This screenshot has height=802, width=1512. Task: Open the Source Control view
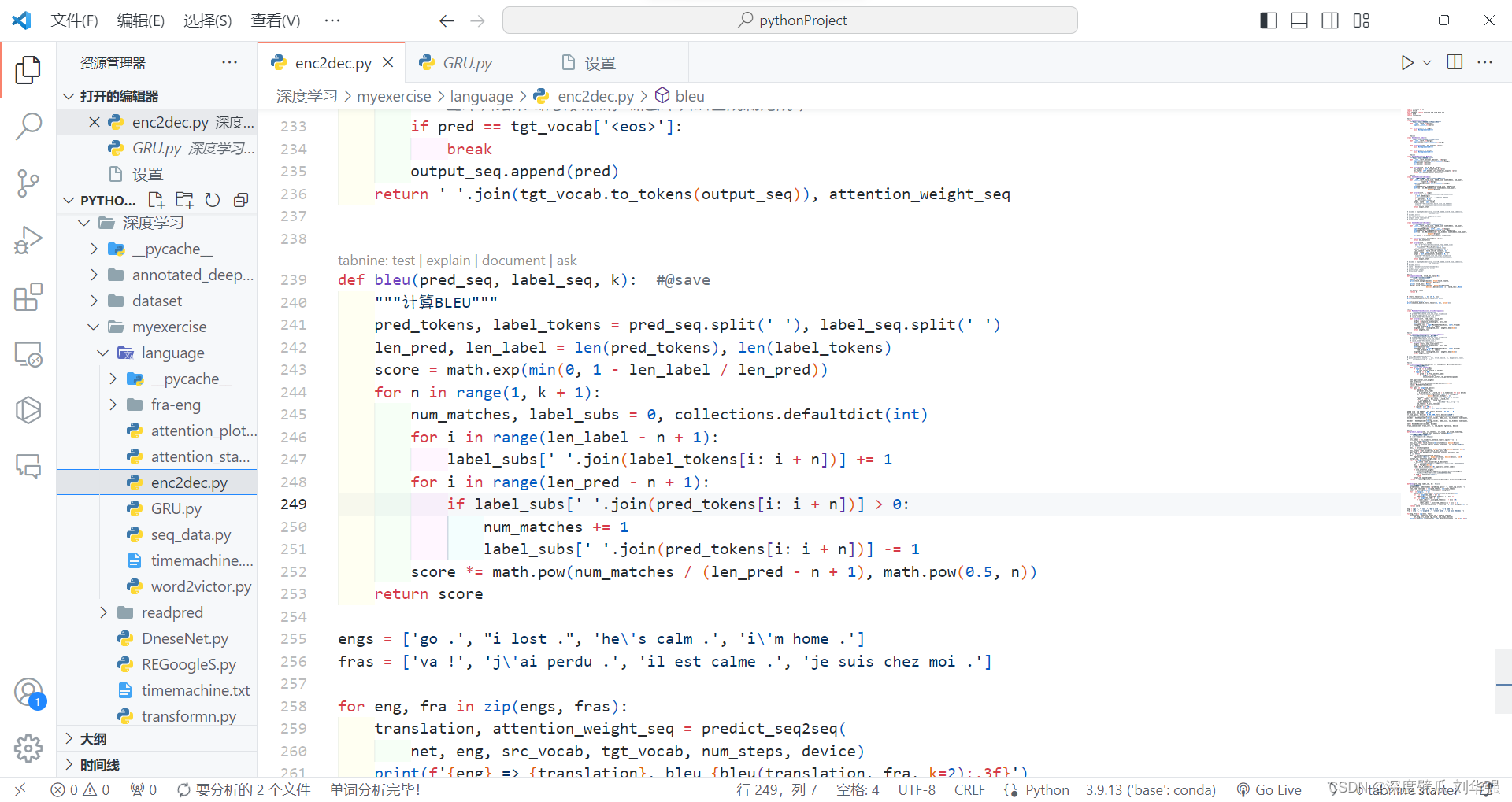point(28,183)
